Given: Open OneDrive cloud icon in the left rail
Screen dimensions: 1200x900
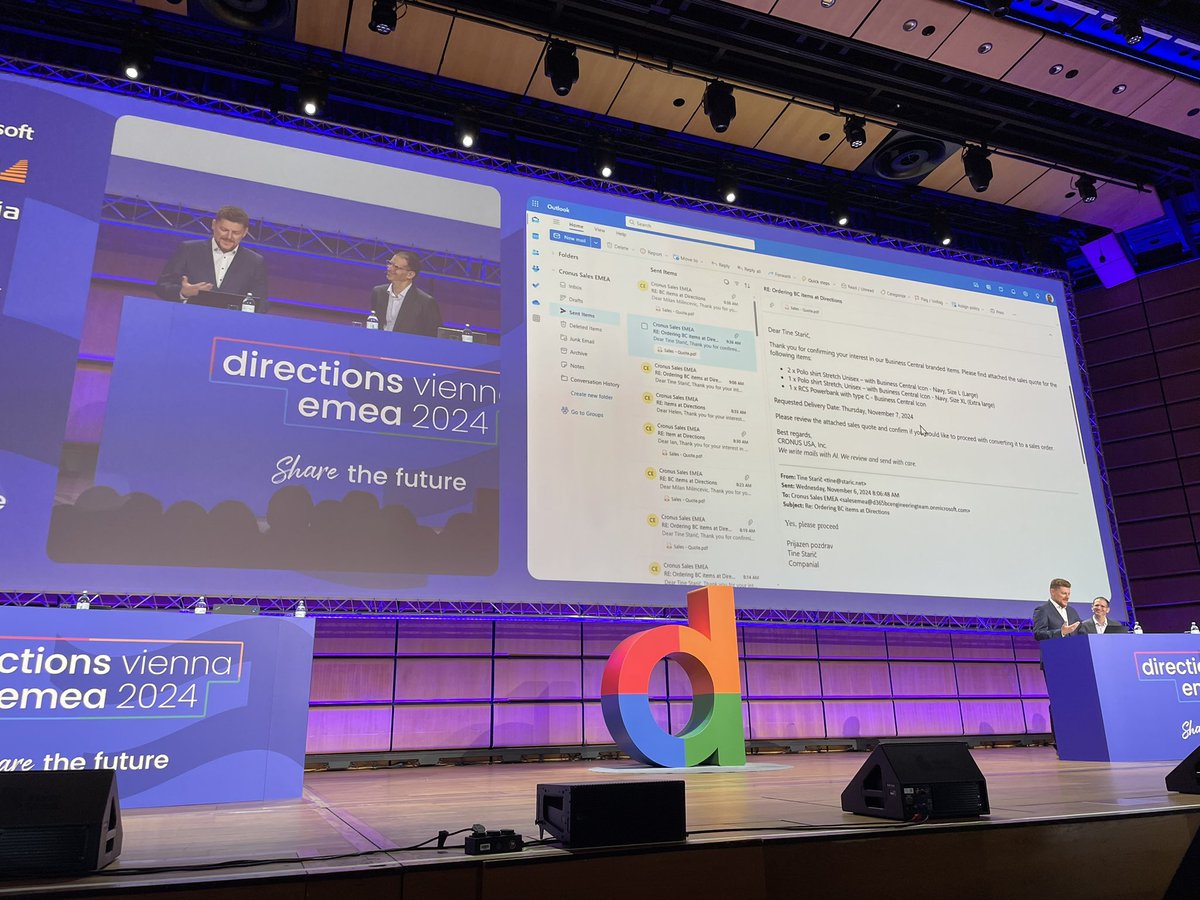Looking at the screenshot, I should pos(536,303).
